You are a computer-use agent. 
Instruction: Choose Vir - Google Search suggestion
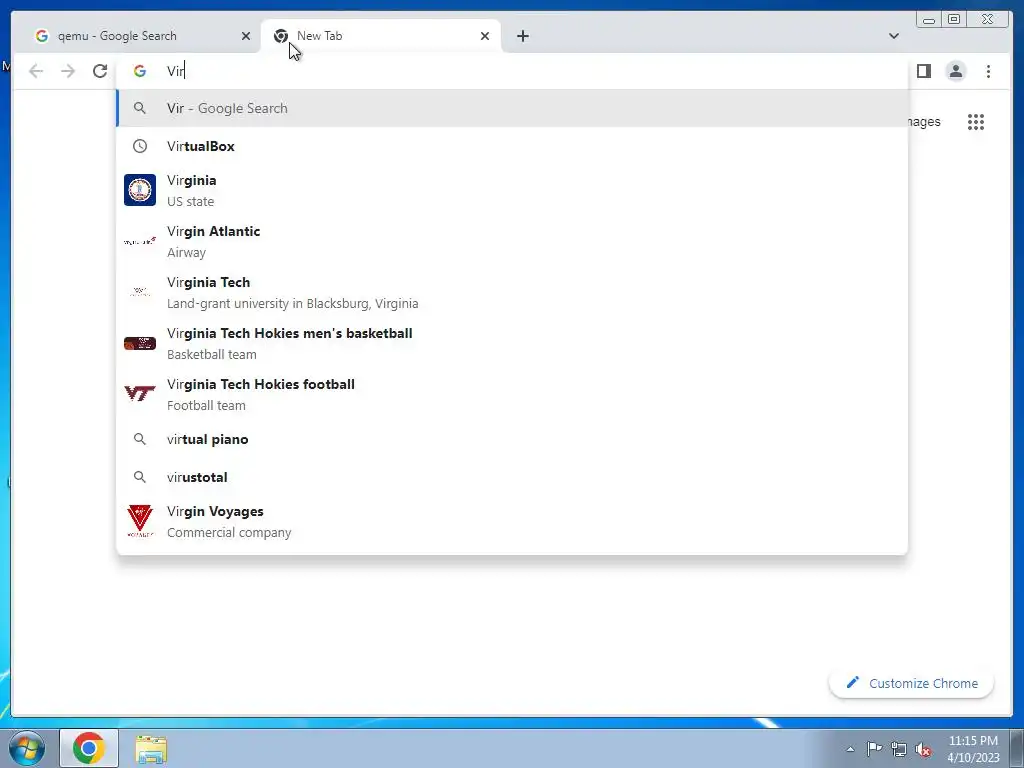pyautogui.click(x=513, y=108)
